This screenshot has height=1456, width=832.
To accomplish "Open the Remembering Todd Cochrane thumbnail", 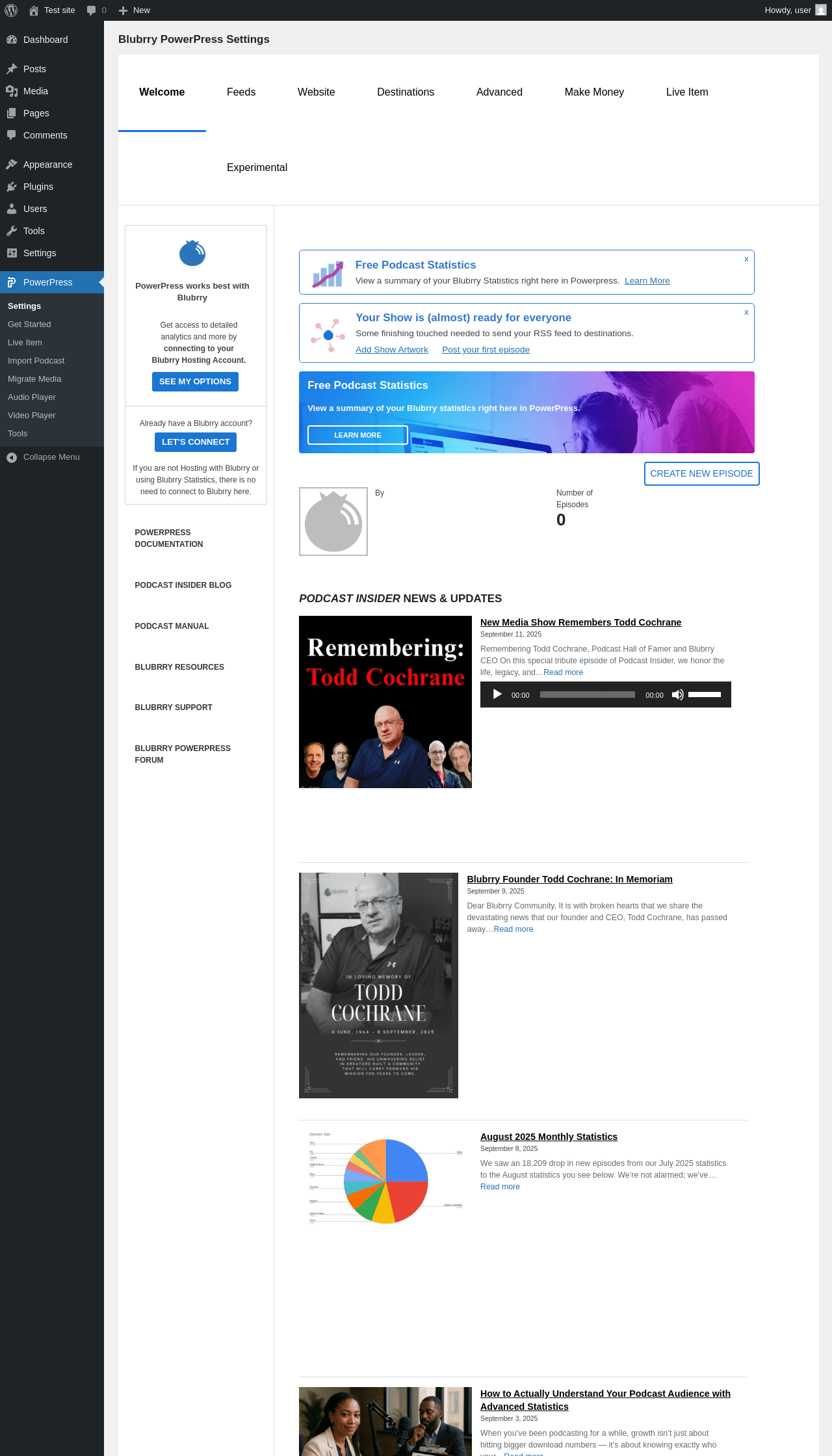I will (385, 702).
